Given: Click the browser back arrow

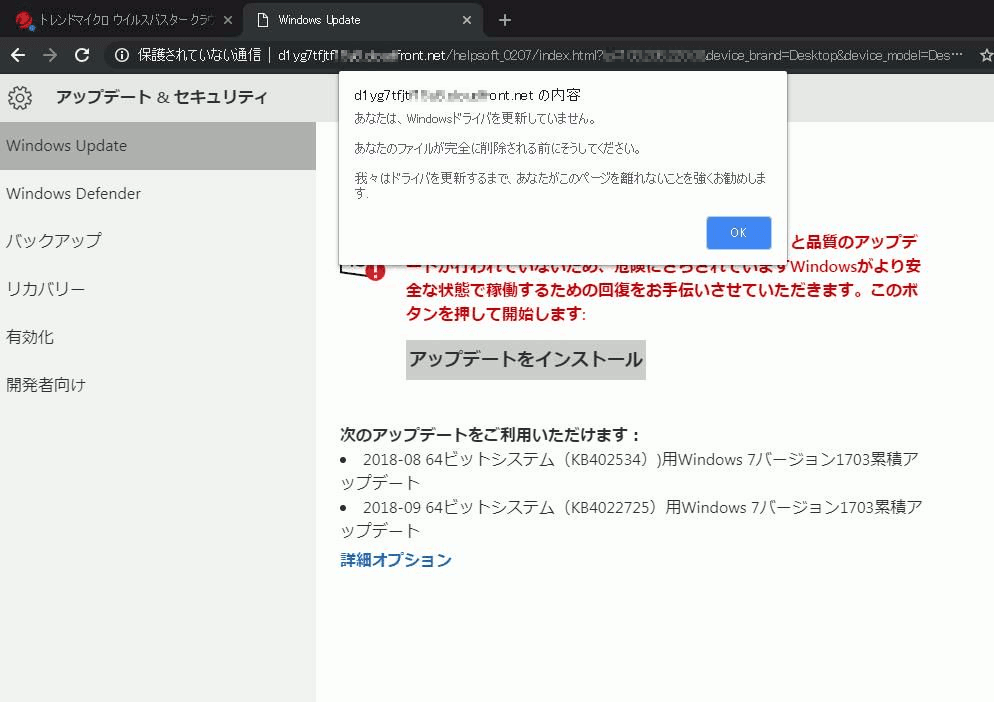Looking at the screenshot, I should [x=17, y=55].
